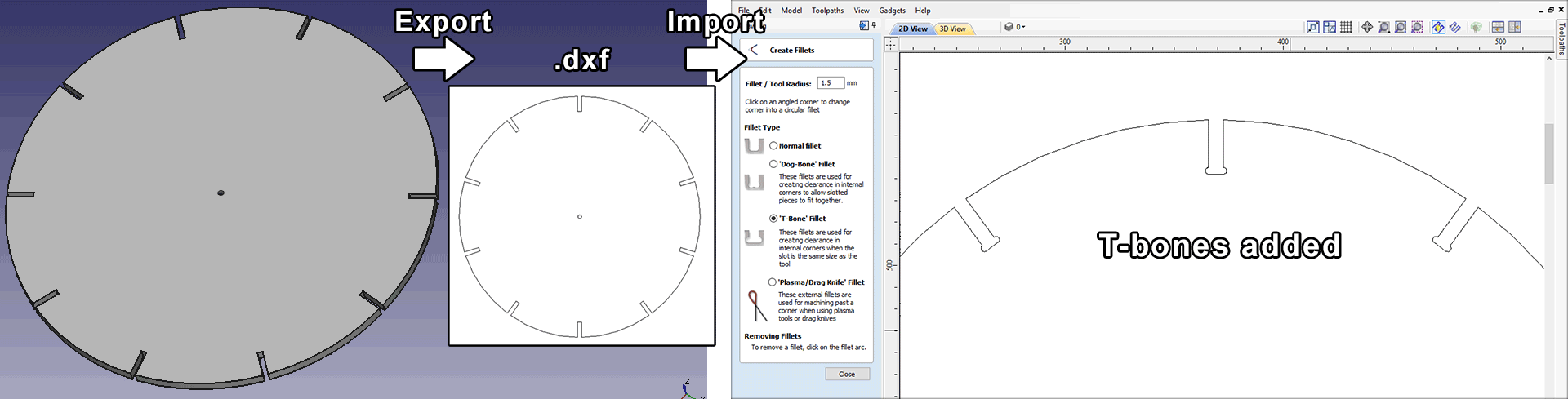Close the Create Fillets panel with Close button

click(847, 374)
